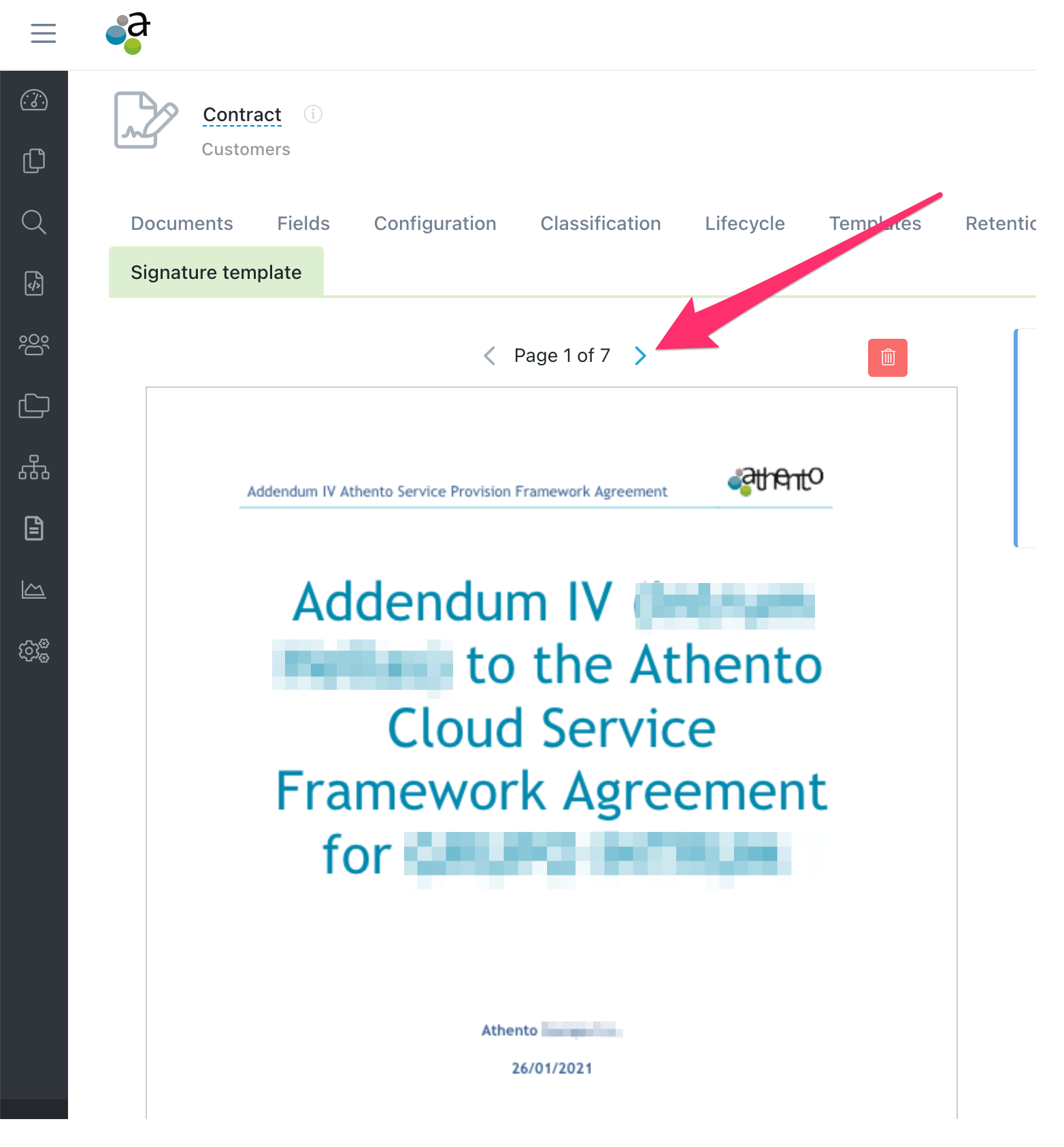Image resolution: width=1064 pixels, height=1147 pixels.
Task: Open the search magnifier in sidebar
Action: coord(33,222)
